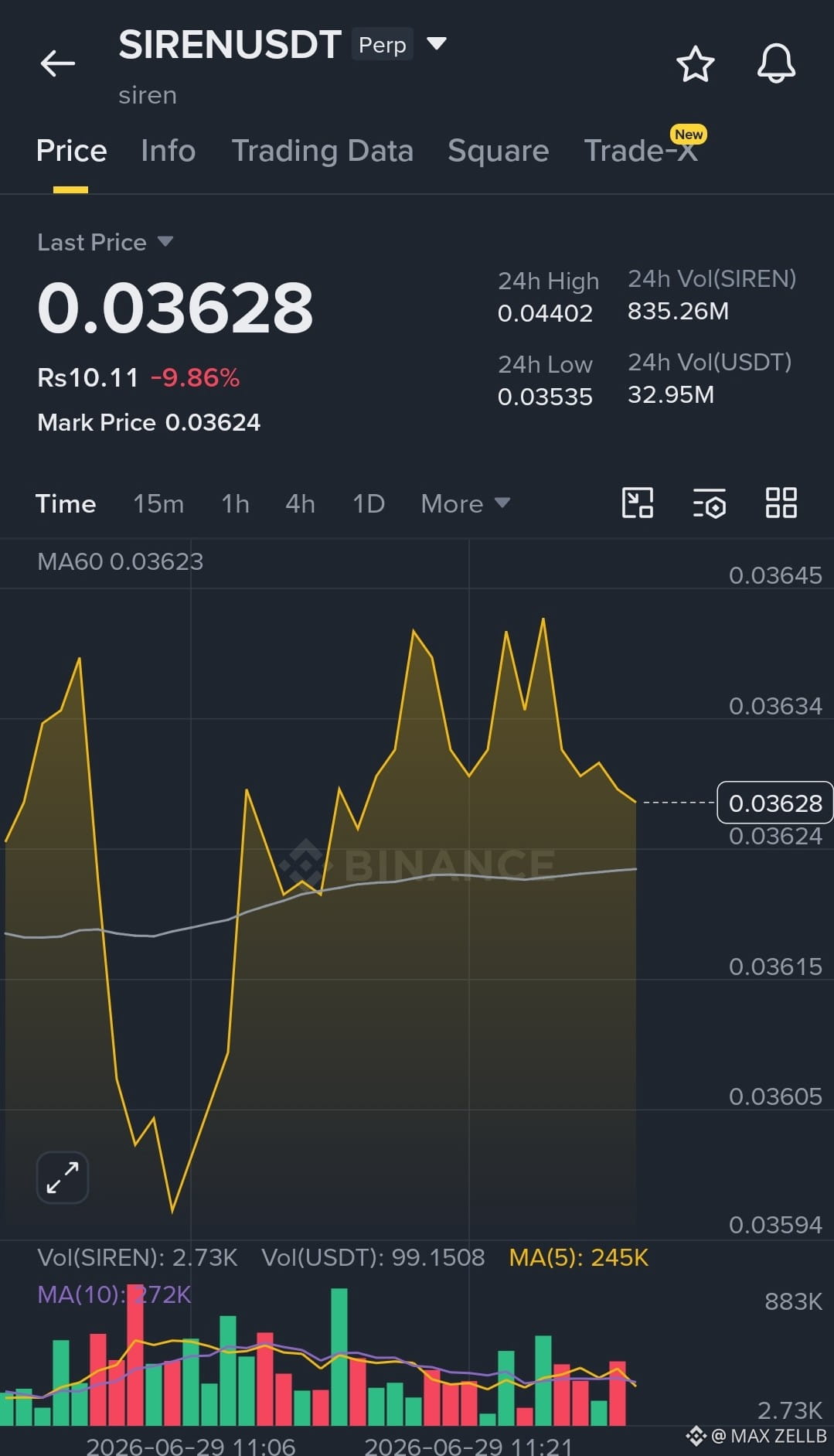The height and width of the screenshot is (1456, 834).
Task: Tap the 2026-06-29 11:06 time label
Action: pos(191,1446)
